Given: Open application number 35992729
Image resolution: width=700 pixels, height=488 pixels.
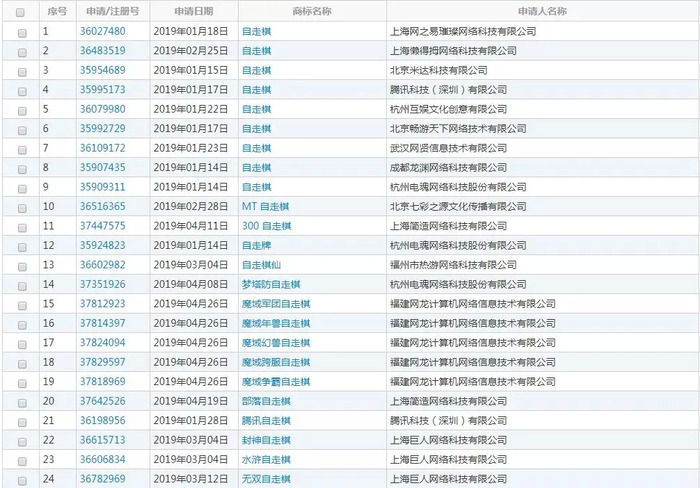Looking at the screenshot, I should click(103, 129).
